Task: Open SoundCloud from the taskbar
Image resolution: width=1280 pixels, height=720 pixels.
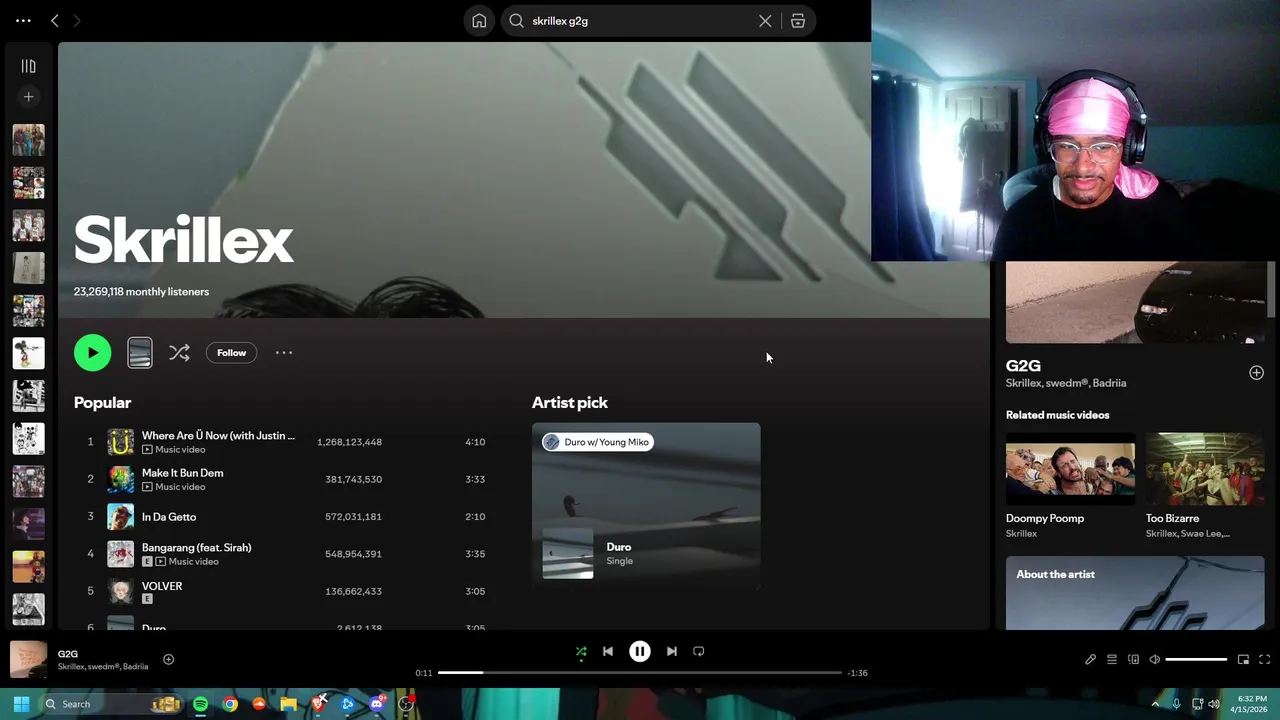Action: [x=259, y=704]
